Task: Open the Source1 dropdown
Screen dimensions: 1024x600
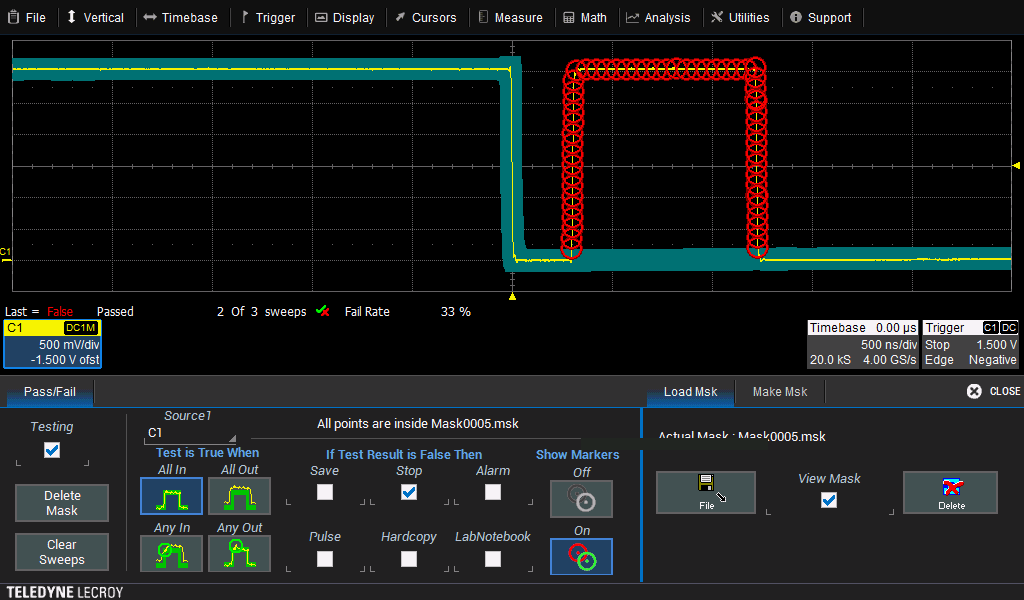Action: tap(192, 433)
